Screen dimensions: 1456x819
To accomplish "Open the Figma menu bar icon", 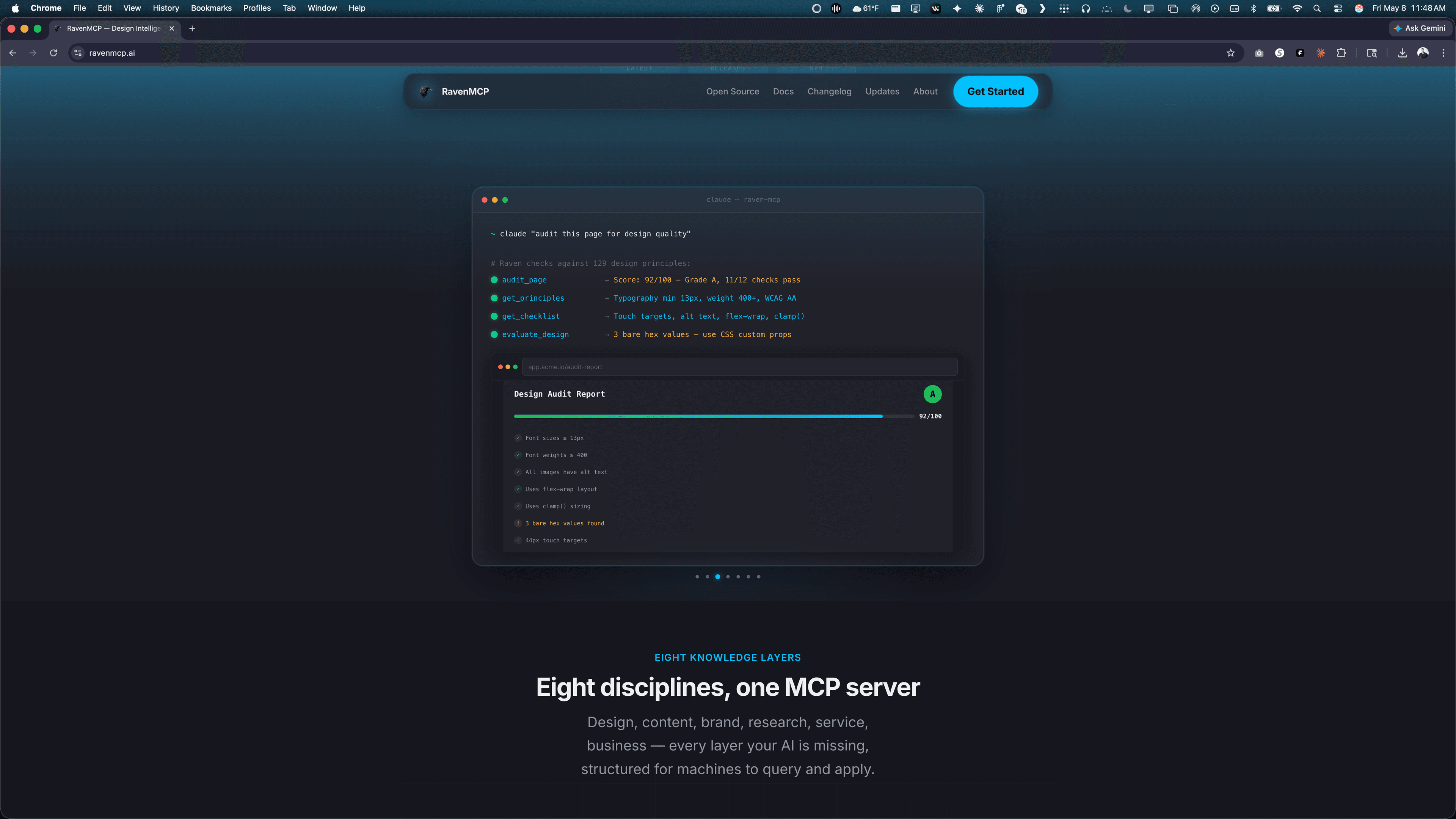I will coord(1001,8).
